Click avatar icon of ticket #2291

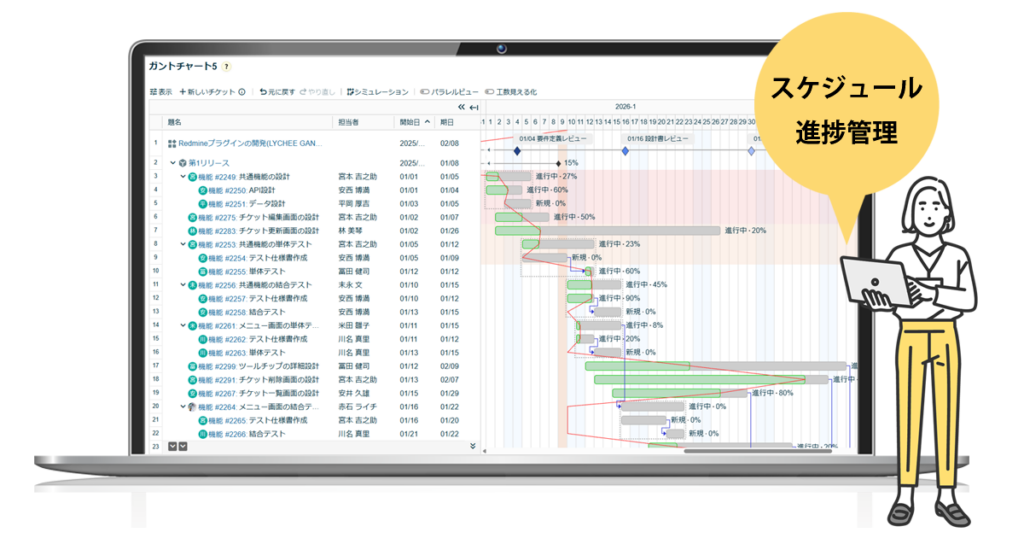[193, 380]
